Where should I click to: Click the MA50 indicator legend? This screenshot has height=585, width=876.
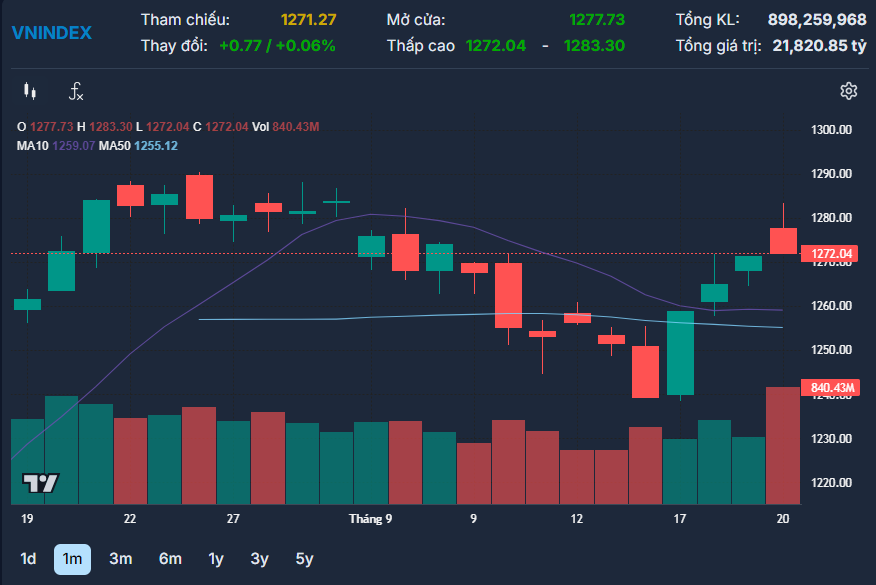point(138,146)
